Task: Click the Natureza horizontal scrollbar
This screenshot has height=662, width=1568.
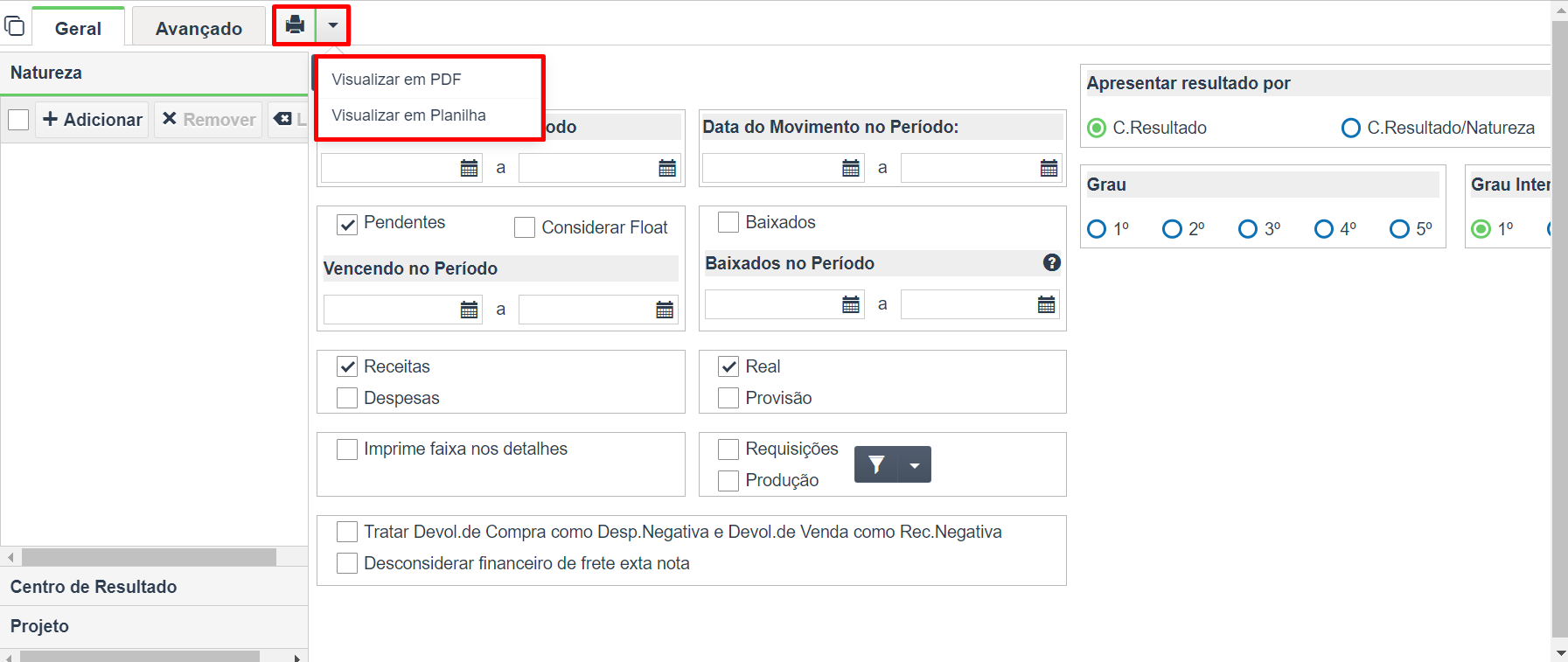Action: coord(149,557)
